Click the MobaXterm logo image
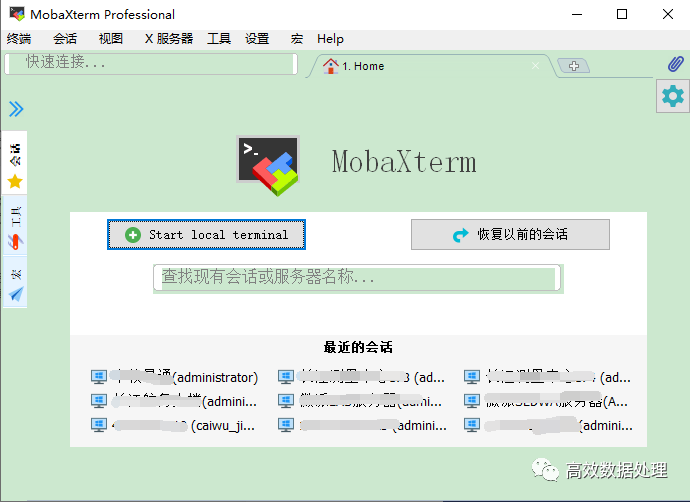 click(268, 165)
